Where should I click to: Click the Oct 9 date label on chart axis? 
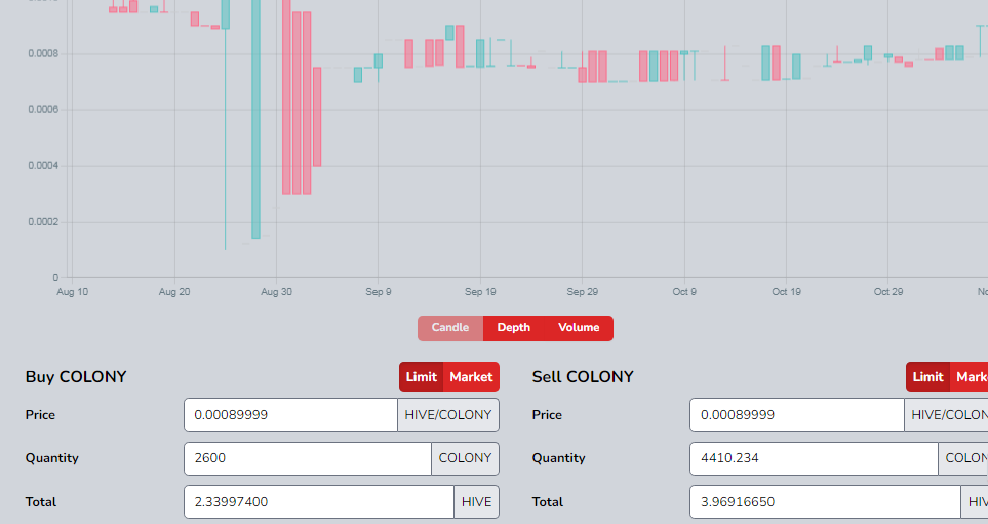[685, 292]
